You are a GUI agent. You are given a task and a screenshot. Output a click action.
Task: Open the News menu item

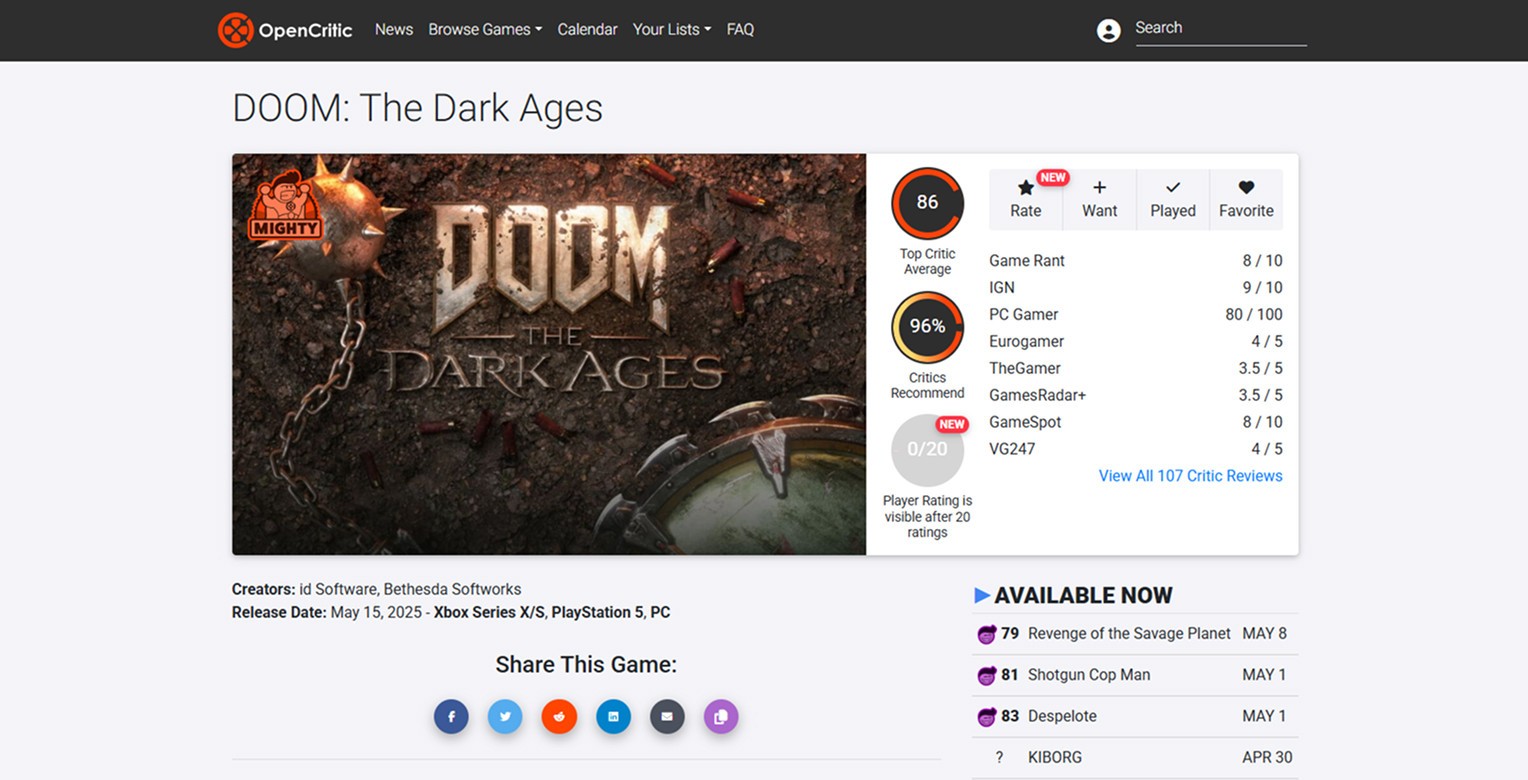point(394,30)
